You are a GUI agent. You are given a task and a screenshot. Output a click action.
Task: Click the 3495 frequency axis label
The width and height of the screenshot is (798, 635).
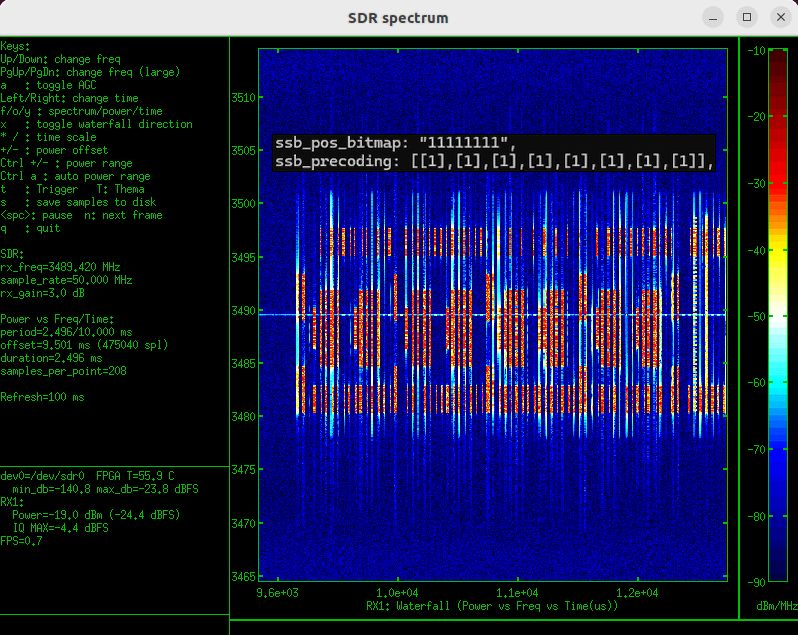pyautogui.click(x=243, y=257)
